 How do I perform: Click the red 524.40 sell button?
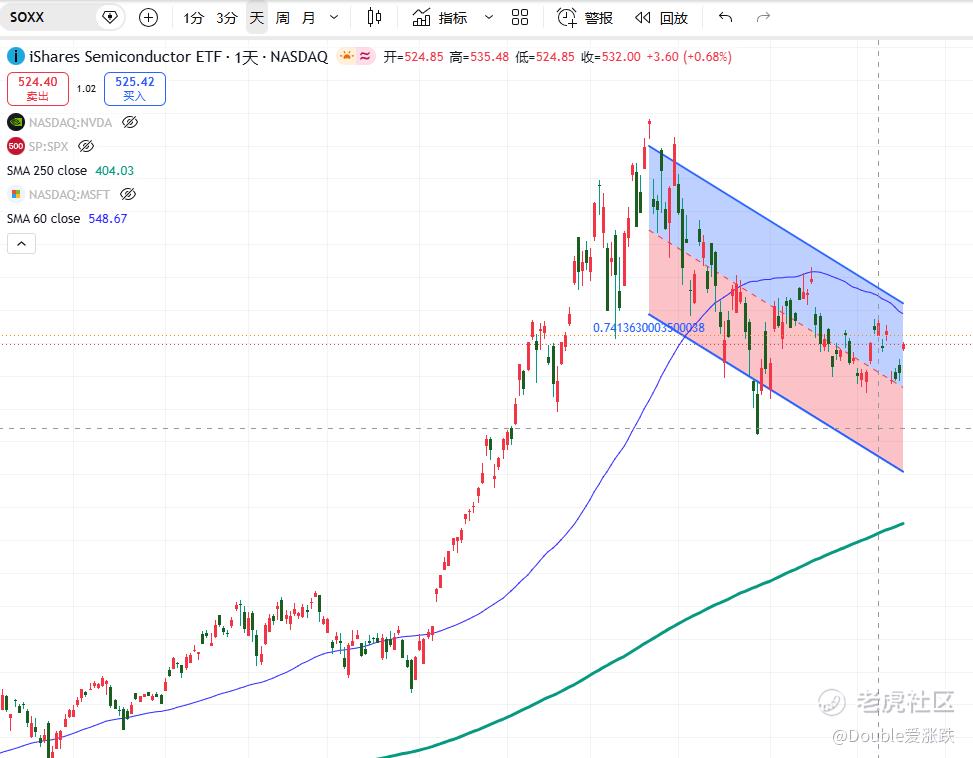click(37, 89)
